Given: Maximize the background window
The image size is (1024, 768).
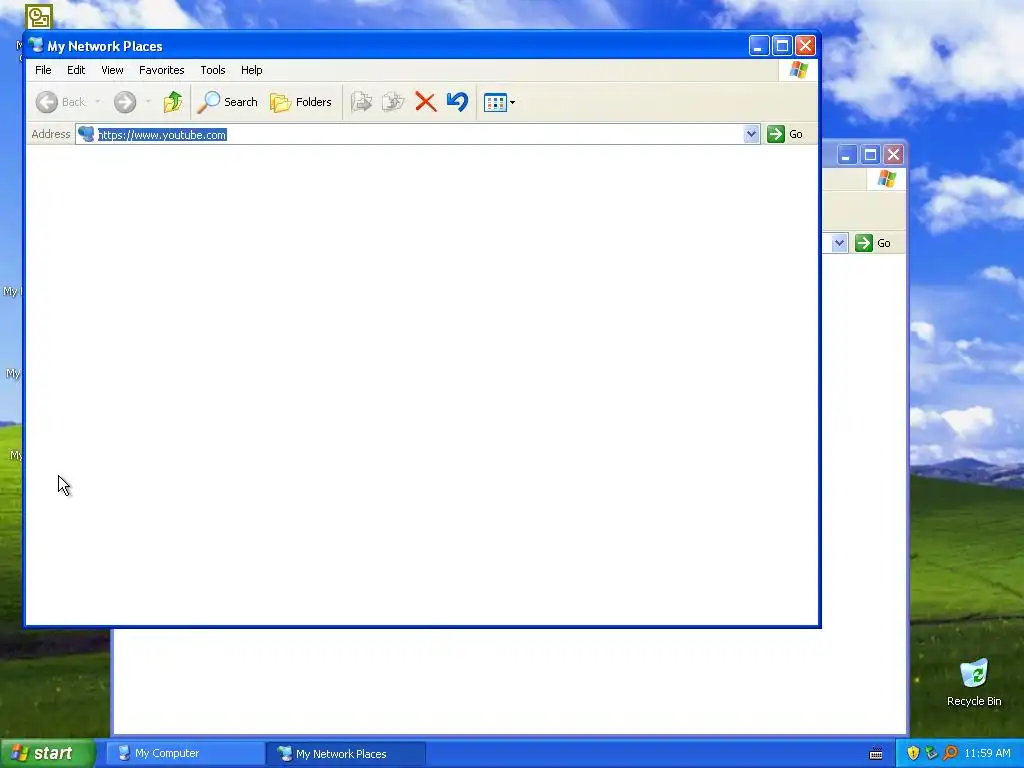Looking at the screenshot, I should [x=870, y=155].
